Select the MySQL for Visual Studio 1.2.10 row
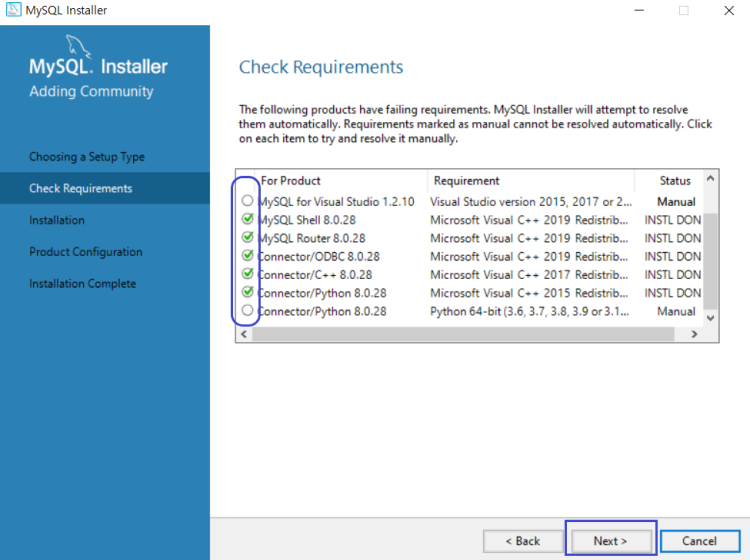This screenshot has width=750, height=560. [470, 202]
